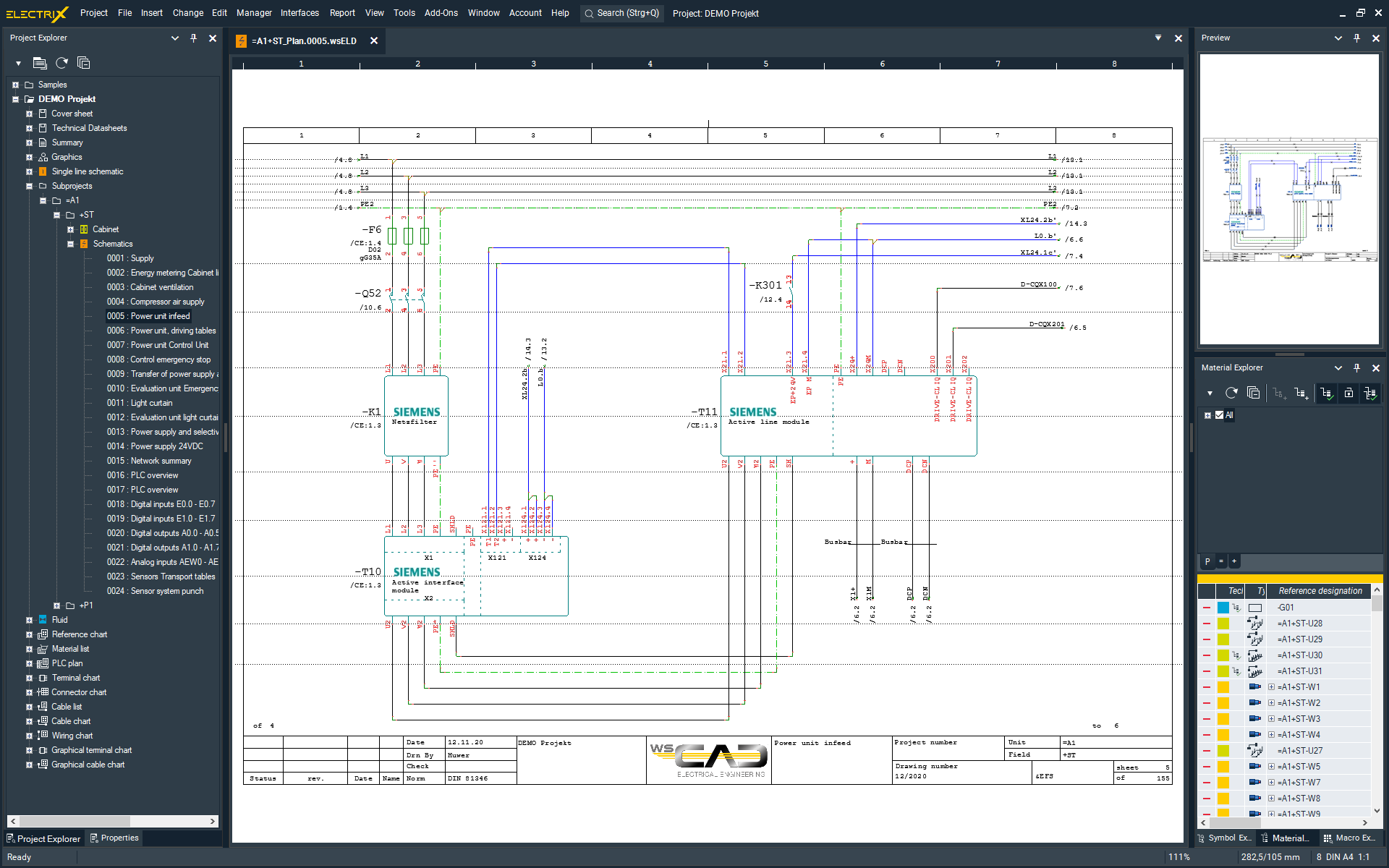
Task: Select the =A1+ST-W3 material row
Action: click(x=1300, y=718)
